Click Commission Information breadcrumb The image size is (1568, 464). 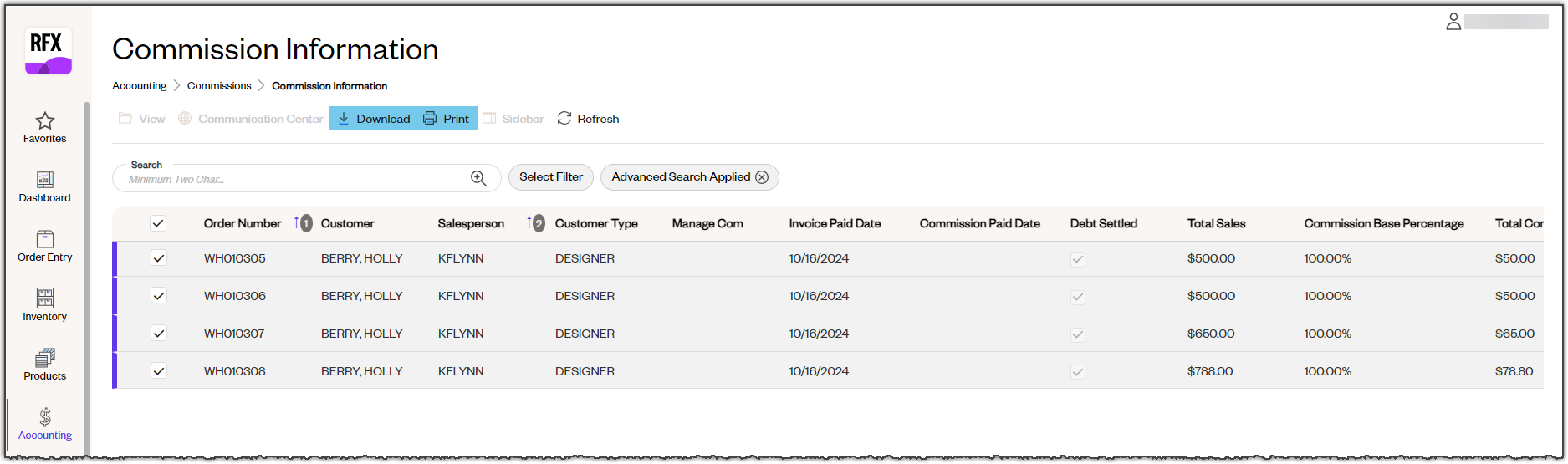[329, 86]
